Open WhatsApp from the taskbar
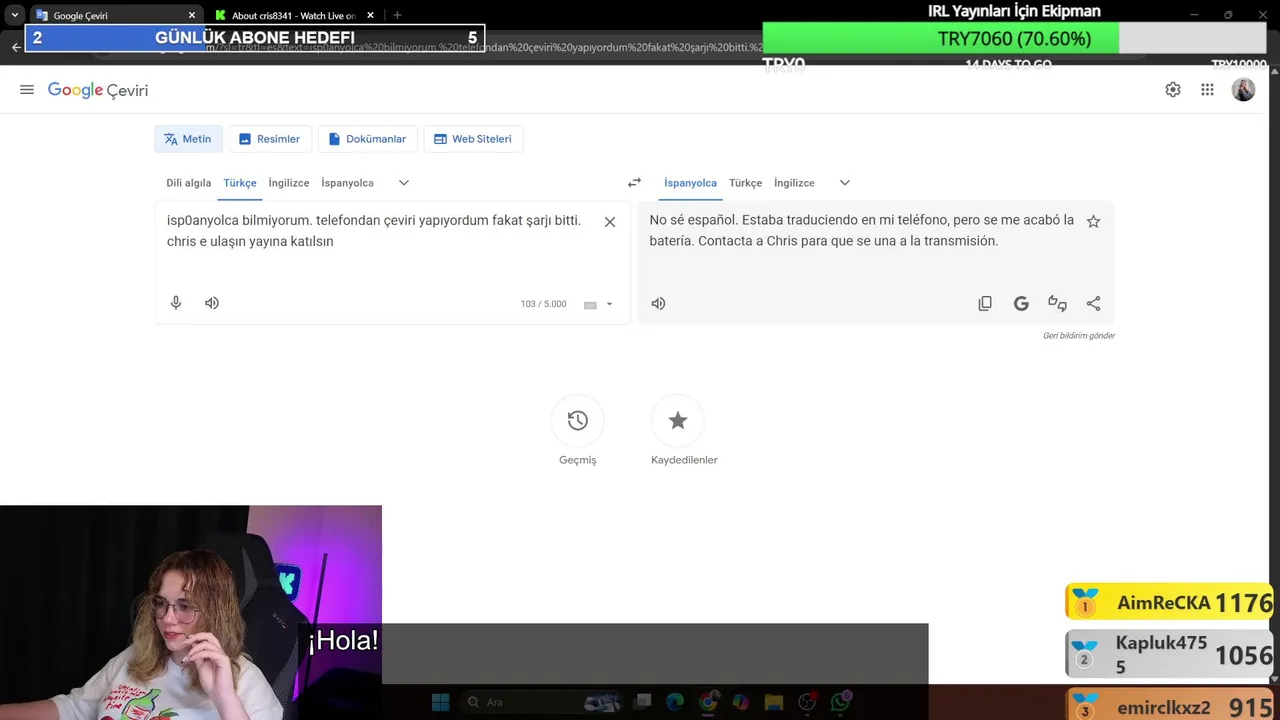This screenshot has height=720, width=1280. click(840, 703)
